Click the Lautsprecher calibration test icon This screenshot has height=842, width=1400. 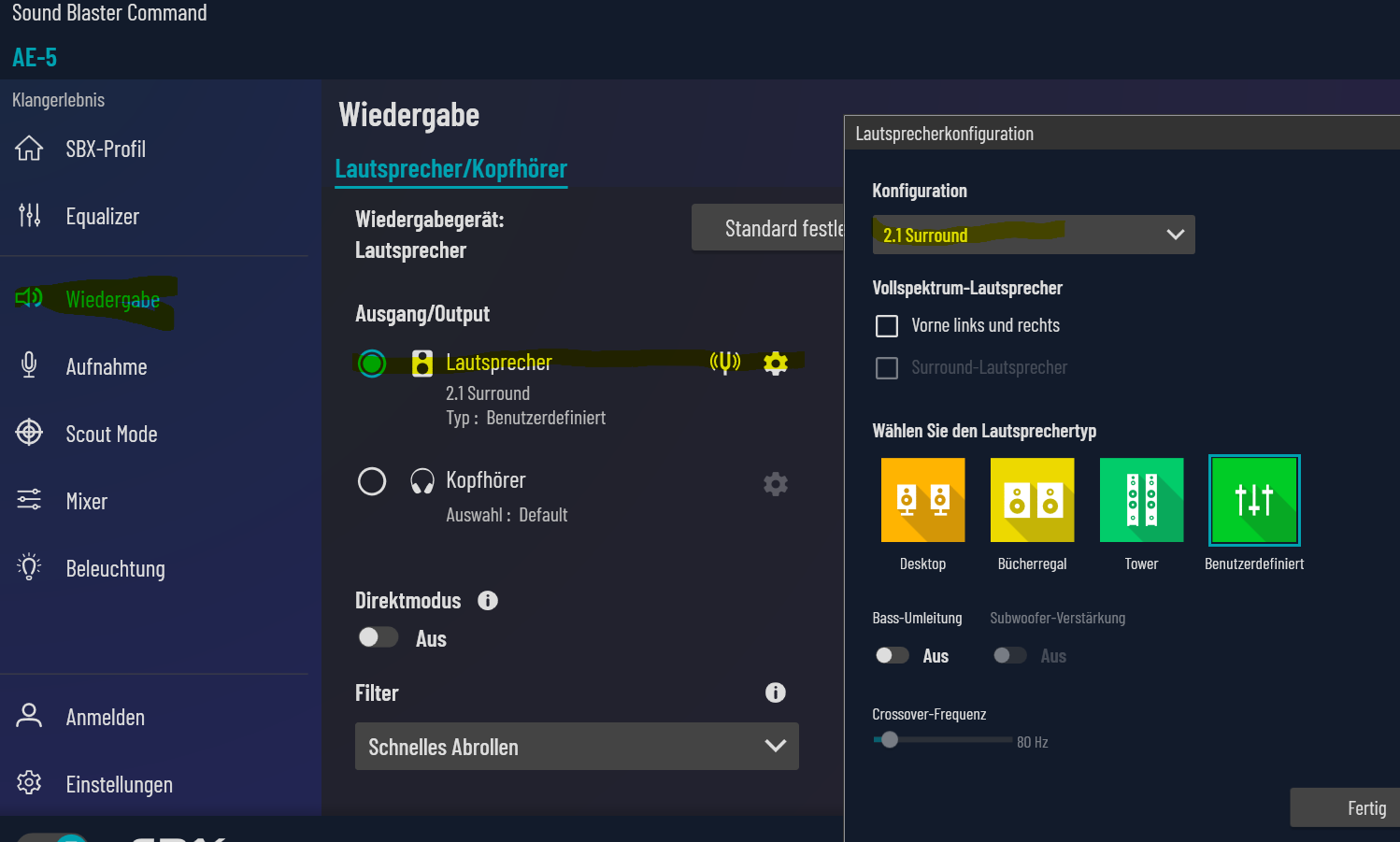pos(725,363)
